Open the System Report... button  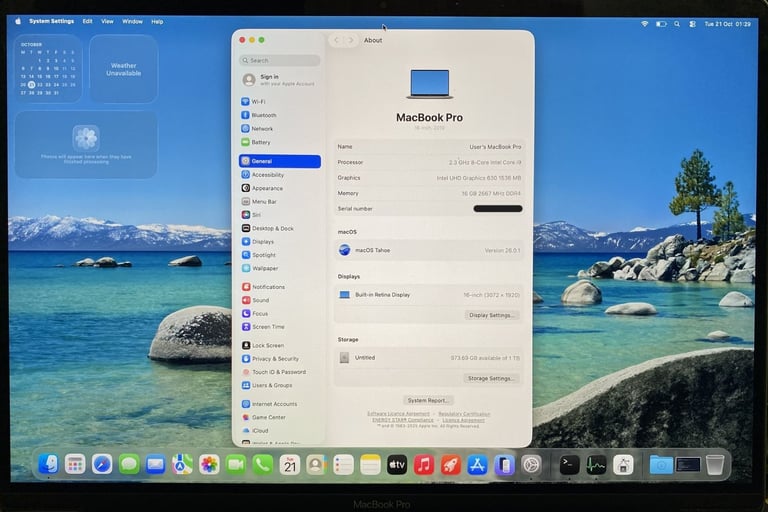428,400
